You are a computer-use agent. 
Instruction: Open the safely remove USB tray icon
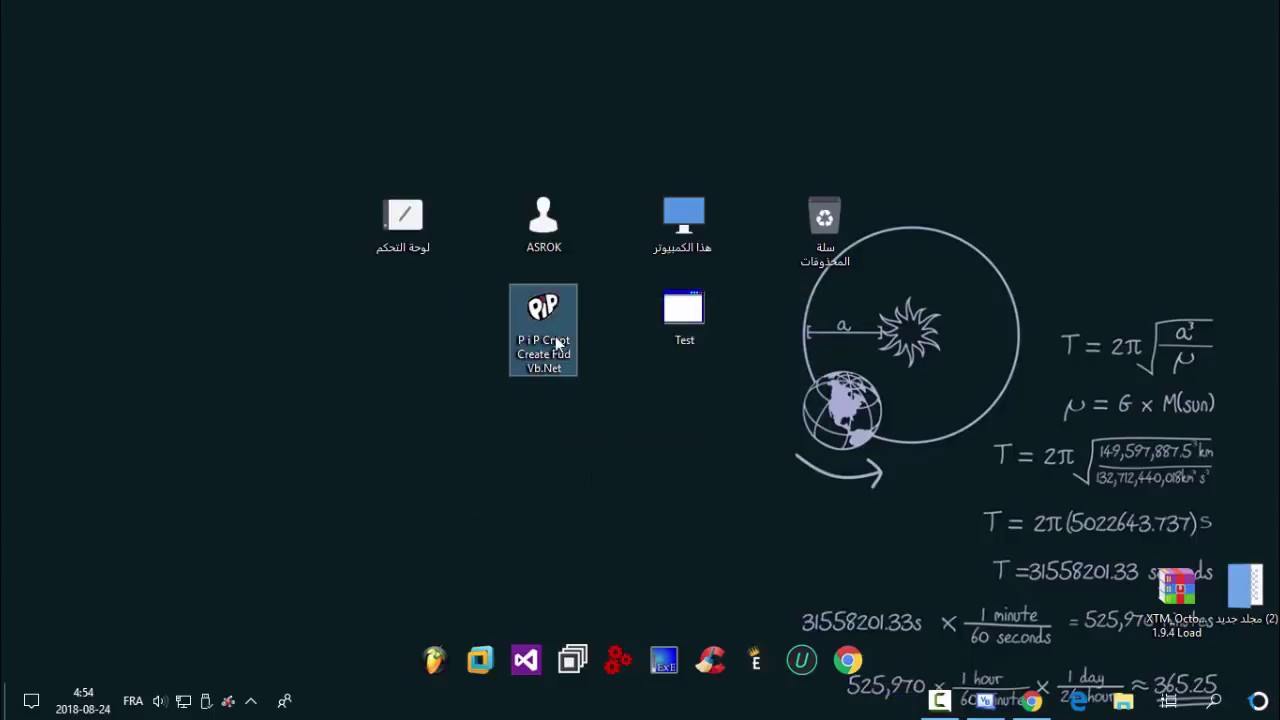pyautogui.click(x=206, y=701)
